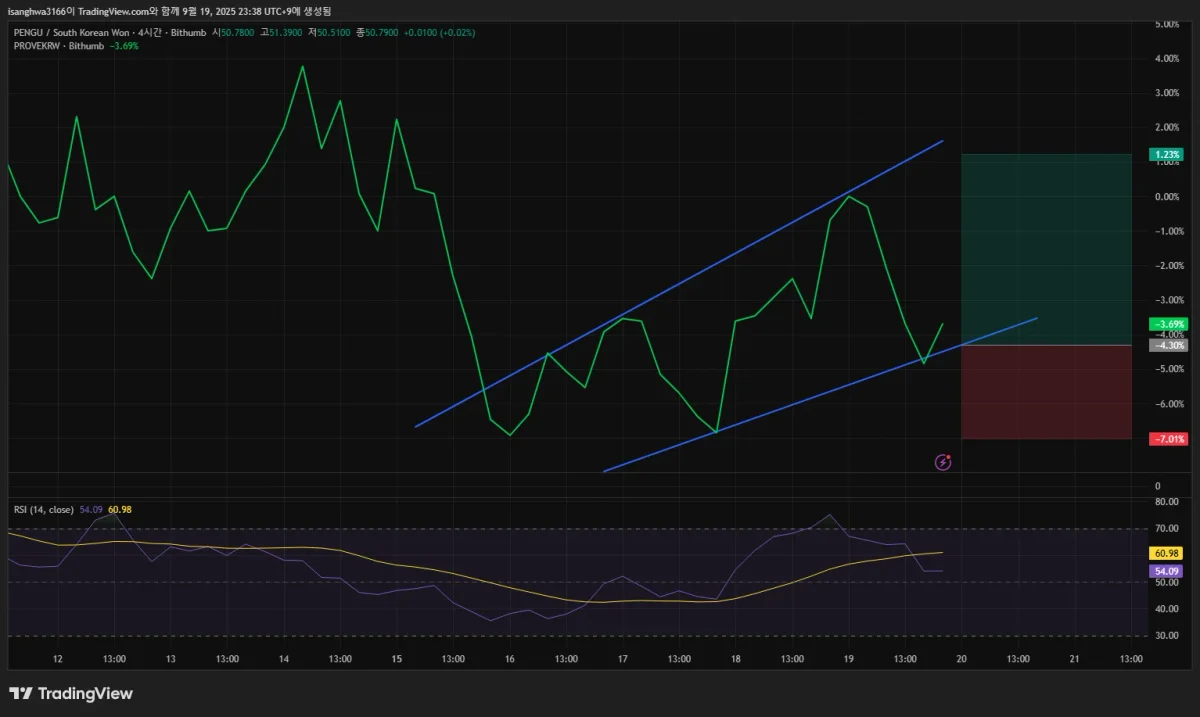Select the PROVEKRW comparison symbol legend
Viewport: 1200px width, 717px height.
52,46
